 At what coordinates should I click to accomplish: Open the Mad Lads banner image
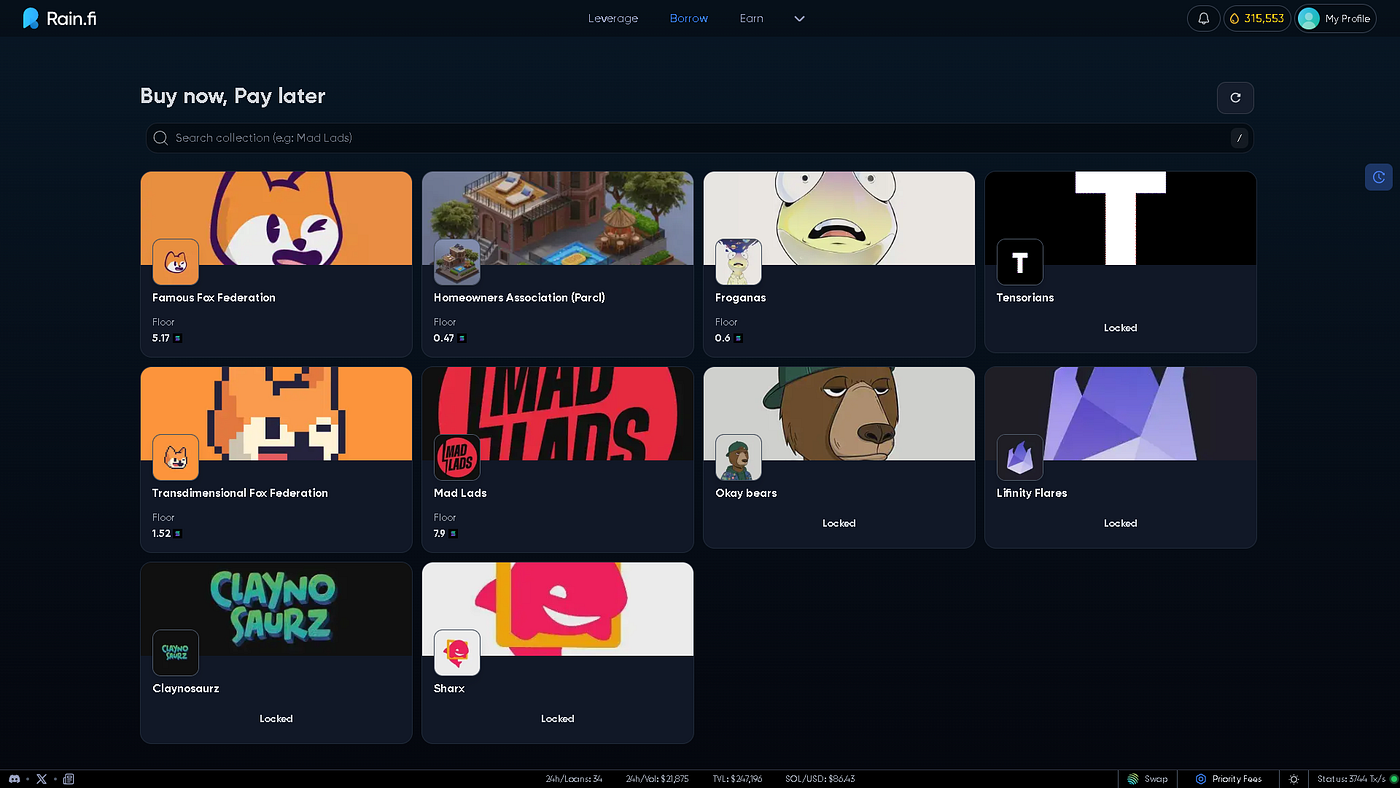point(557,413)
